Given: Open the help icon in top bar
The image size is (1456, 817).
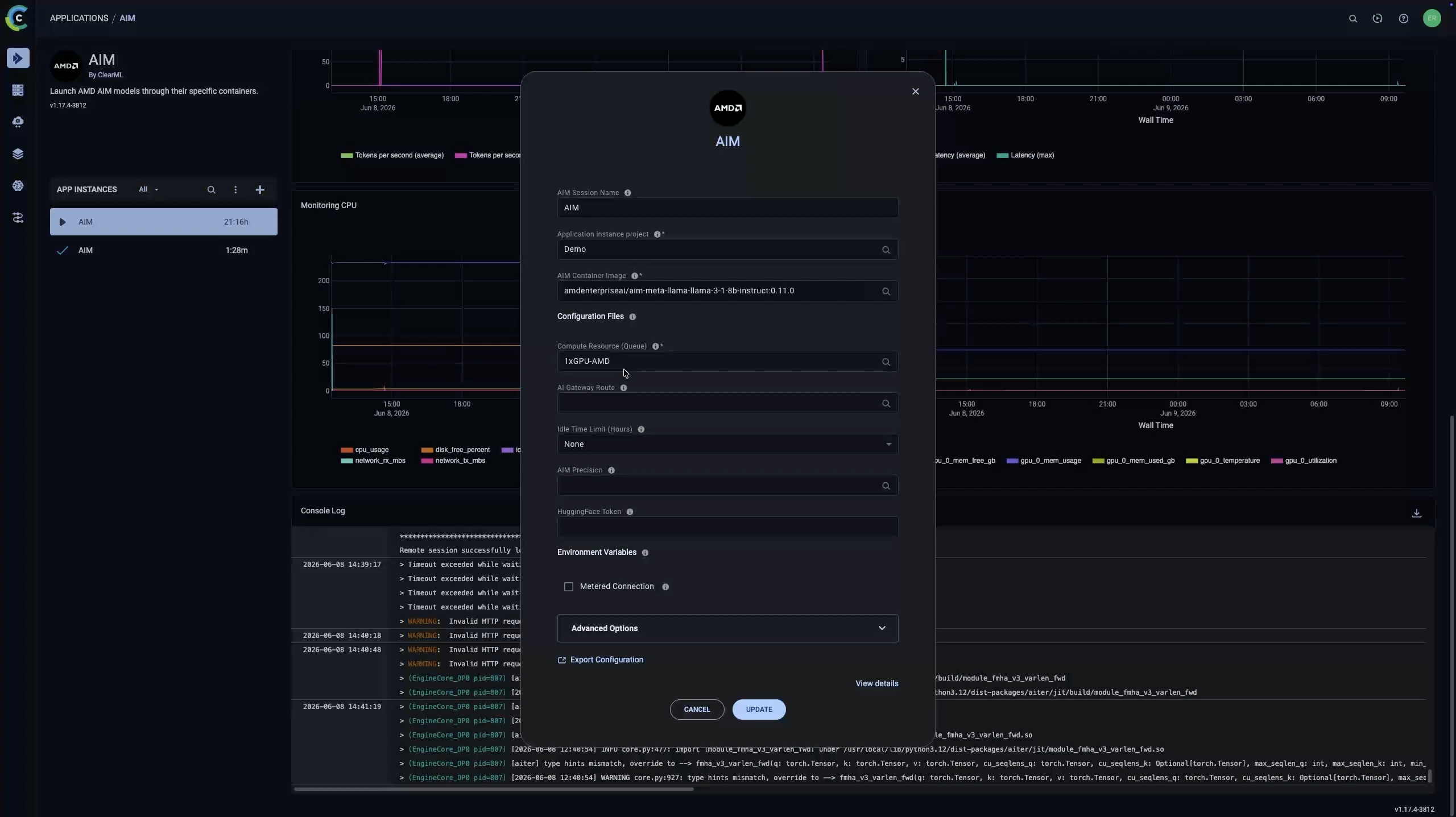Looking at the screenshot, I should (x=1403, y=19).
